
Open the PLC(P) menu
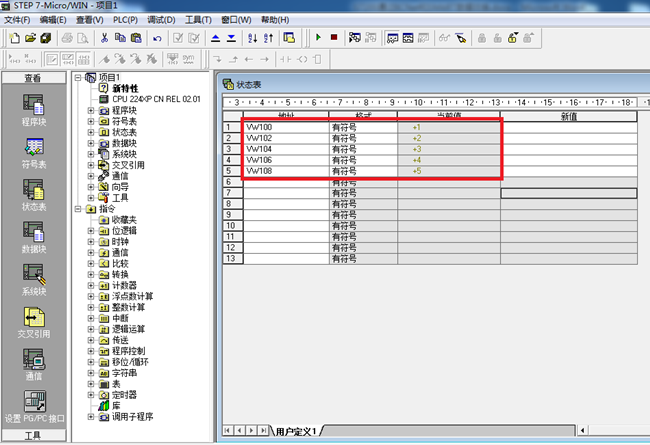point(124,20)
